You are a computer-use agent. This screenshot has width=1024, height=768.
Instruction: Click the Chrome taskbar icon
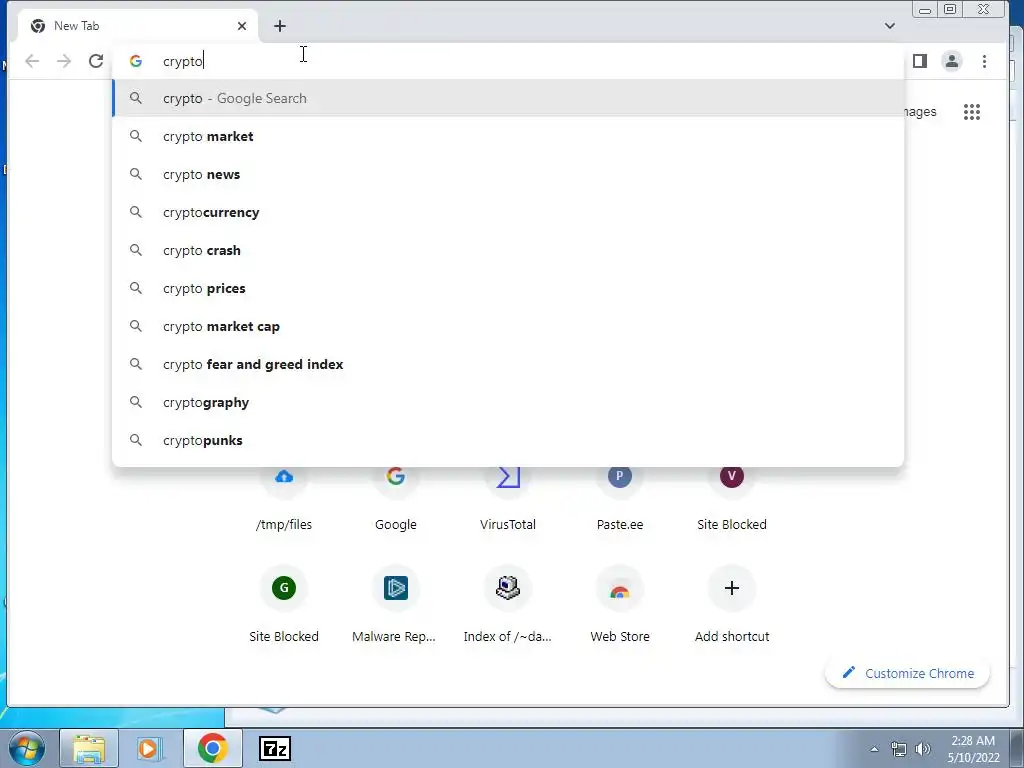212,748
